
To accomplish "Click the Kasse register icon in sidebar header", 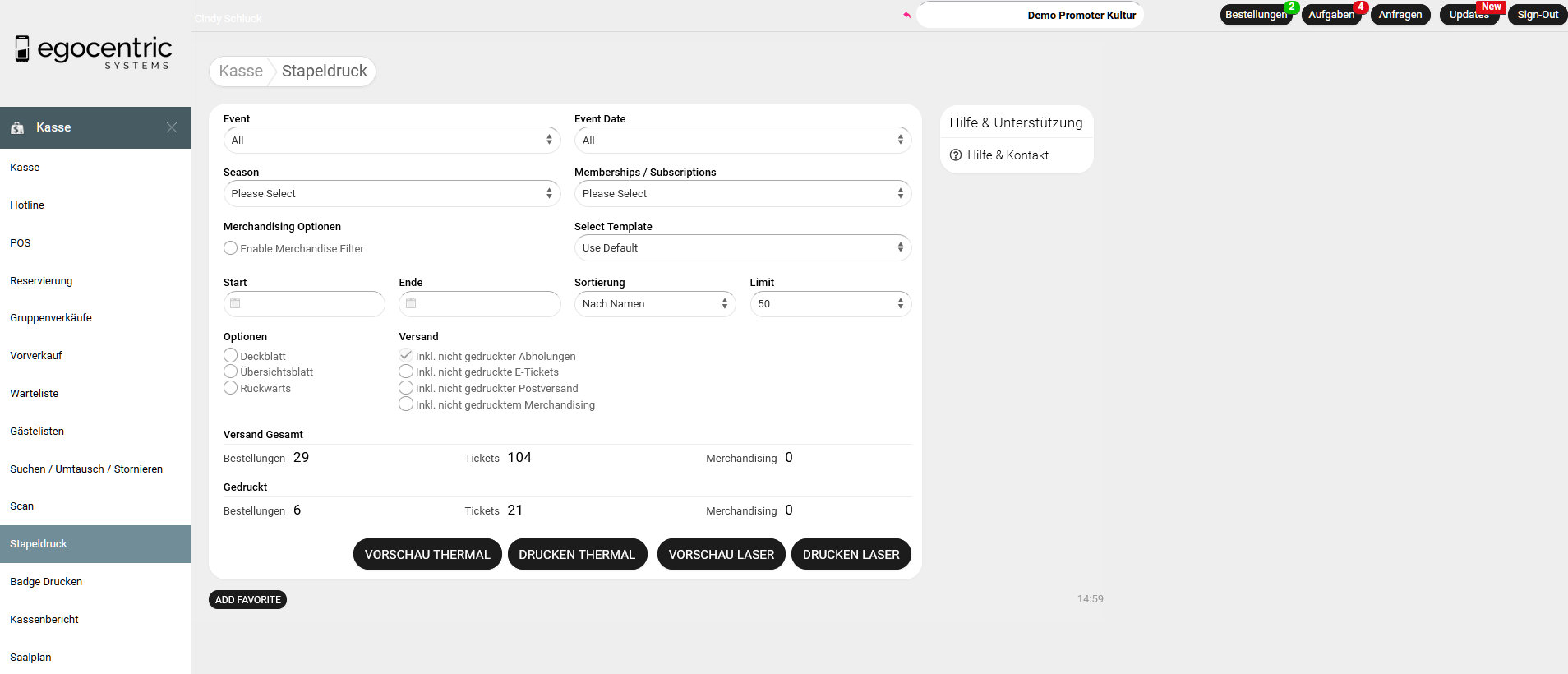I will click(17, 128).
